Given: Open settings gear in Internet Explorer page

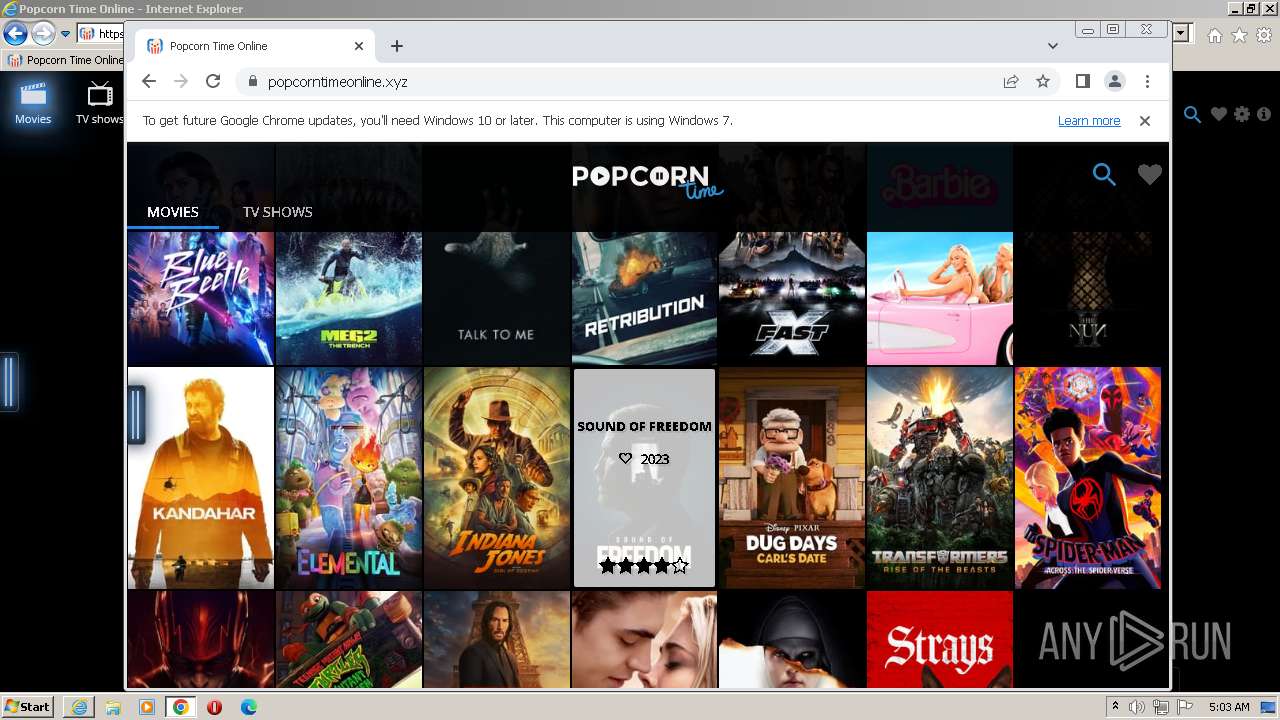Looking at the screenshot, I should click(x=1242, y=115).
